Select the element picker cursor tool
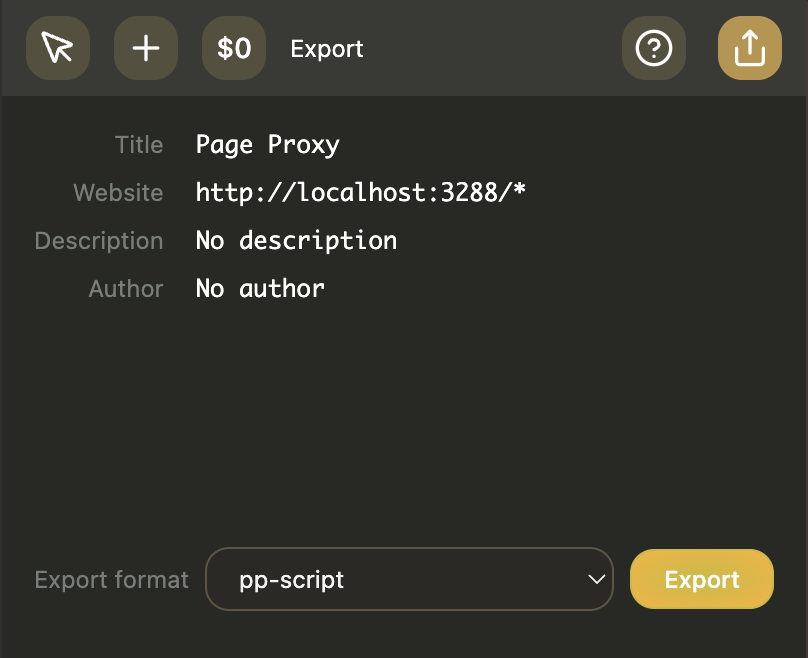The width and height of the screenshot is (808, 658). [x=58, y=48]
